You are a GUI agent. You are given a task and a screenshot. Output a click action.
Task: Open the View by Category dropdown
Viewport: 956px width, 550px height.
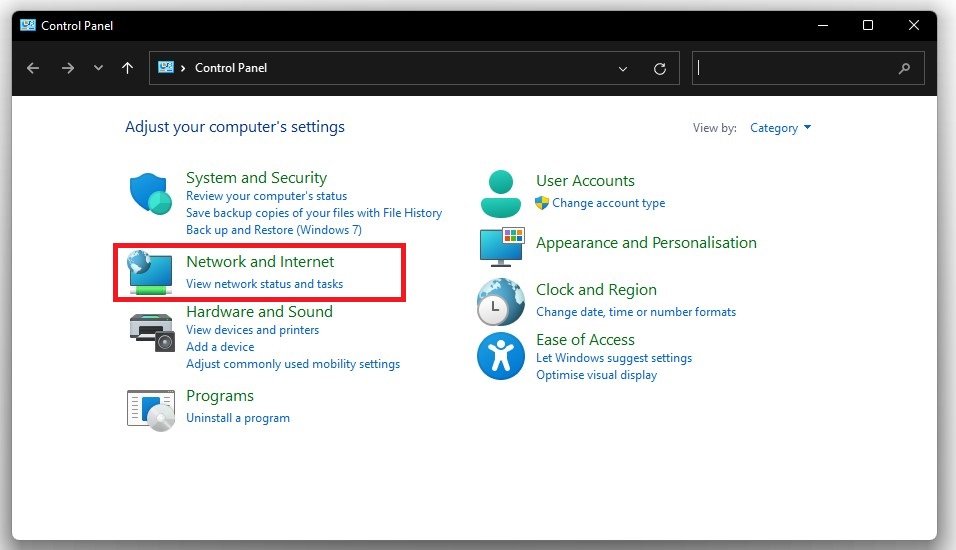[x=781, y=128]
